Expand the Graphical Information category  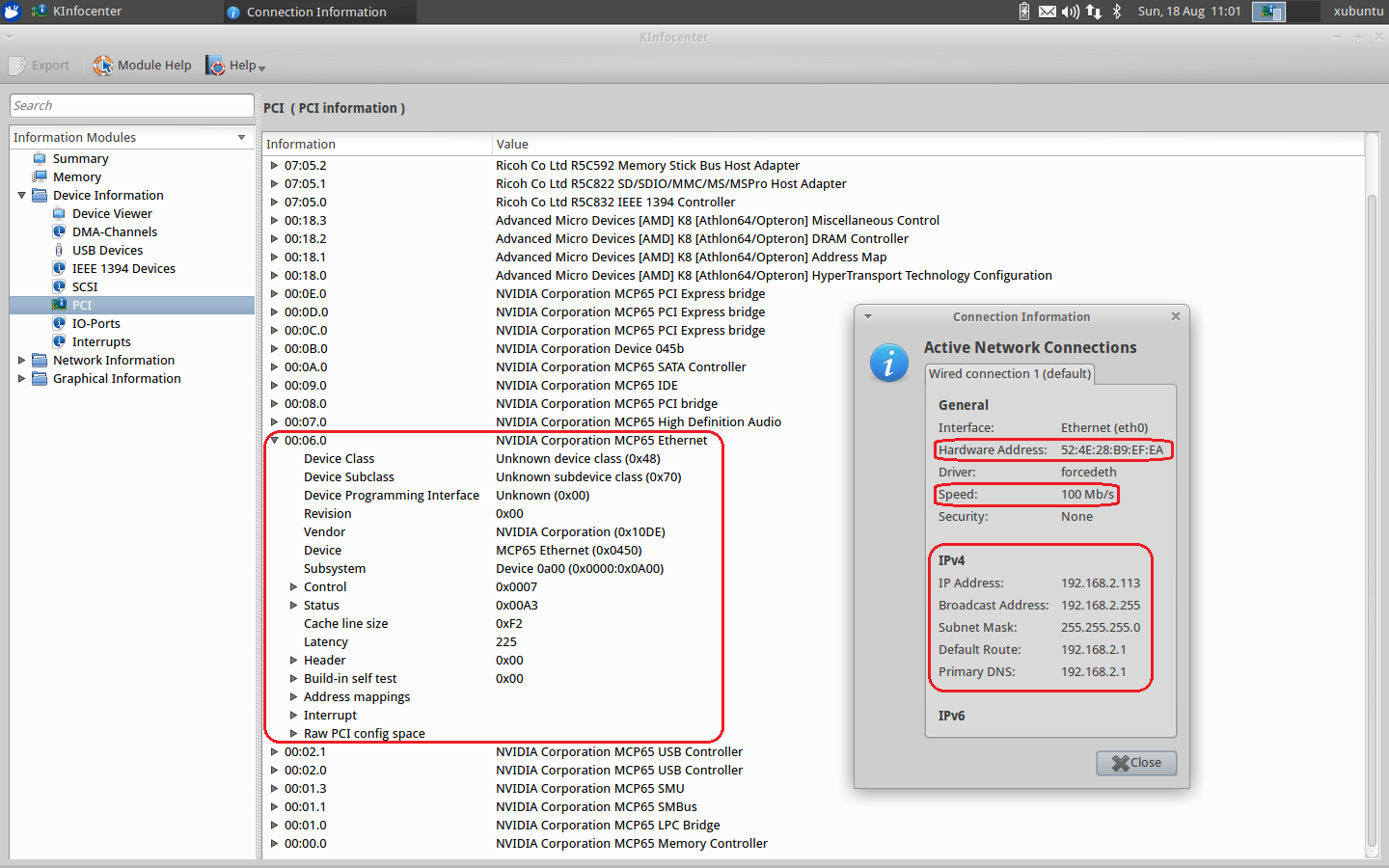point(21,378)
